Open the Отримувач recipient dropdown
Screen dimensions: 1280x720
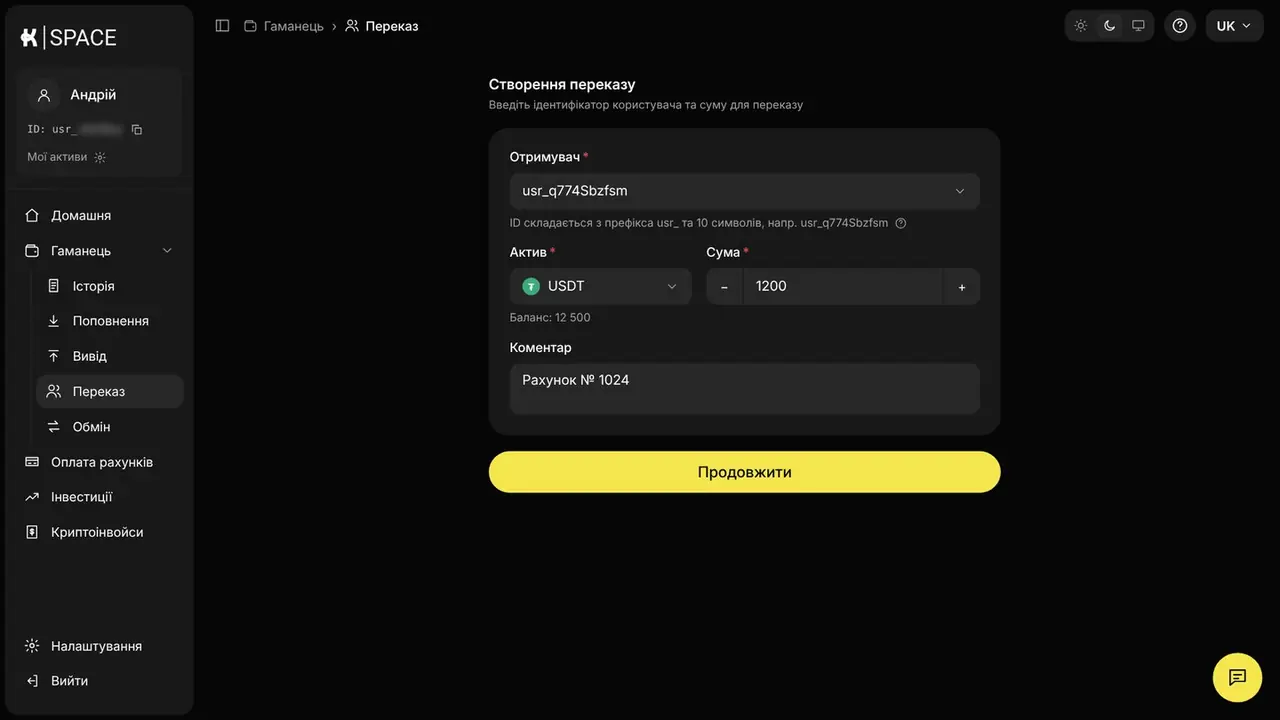pyautogui.click(x=745, y=191)
